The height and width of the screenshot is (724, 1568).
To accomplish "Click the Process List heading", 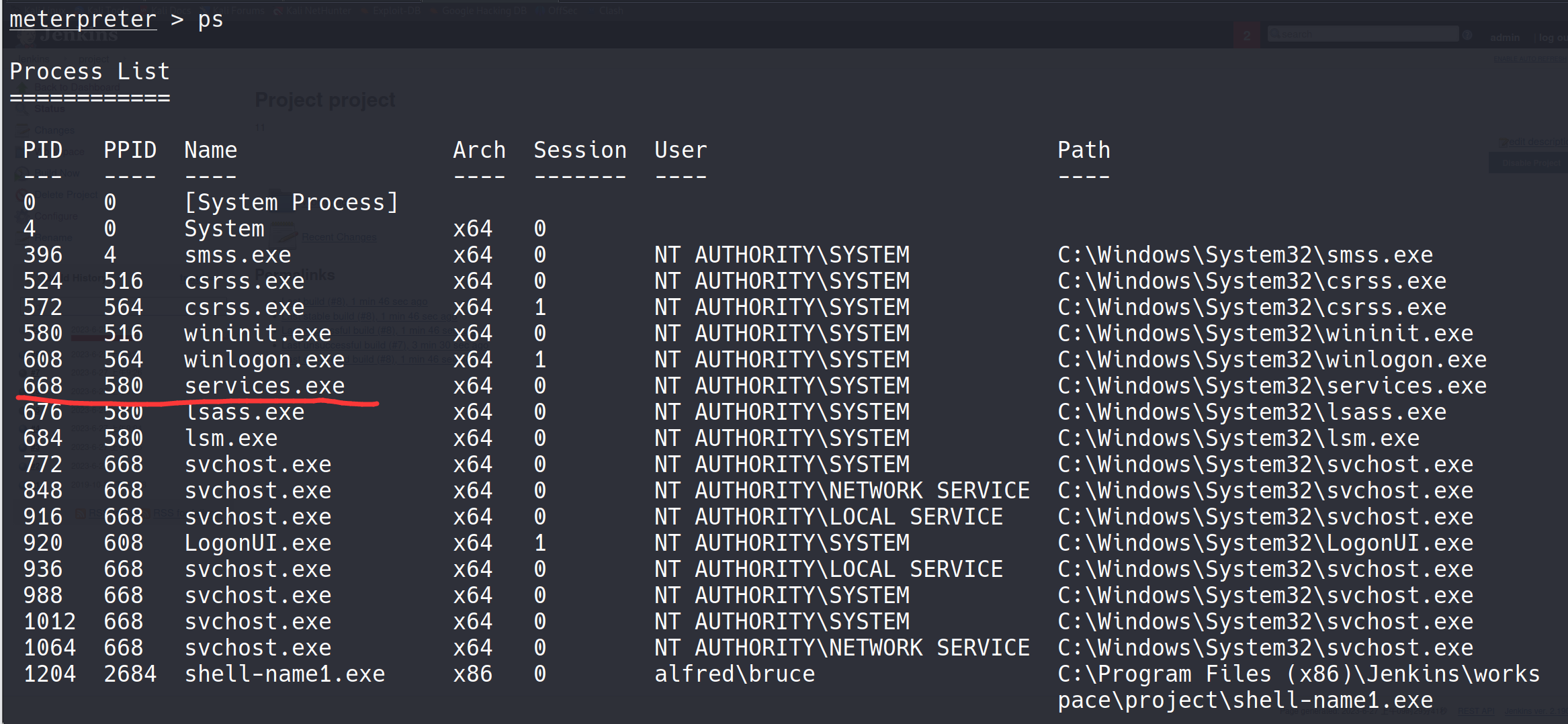I will pyautogui.click(x=89, y=71).
